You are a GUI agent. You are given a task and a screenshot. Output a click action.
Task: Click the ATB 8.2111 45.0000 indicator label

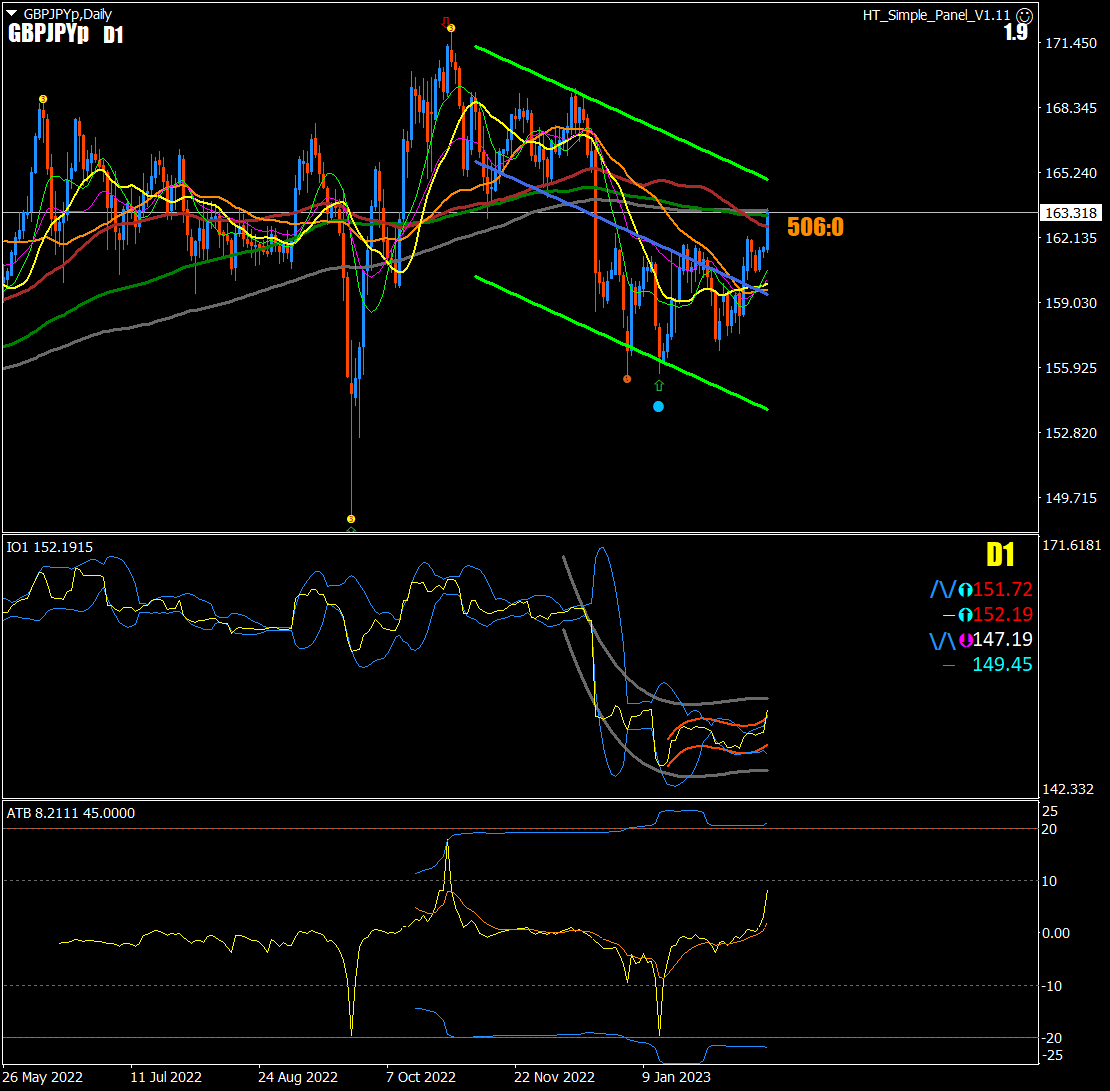click(x=71, y=813)
